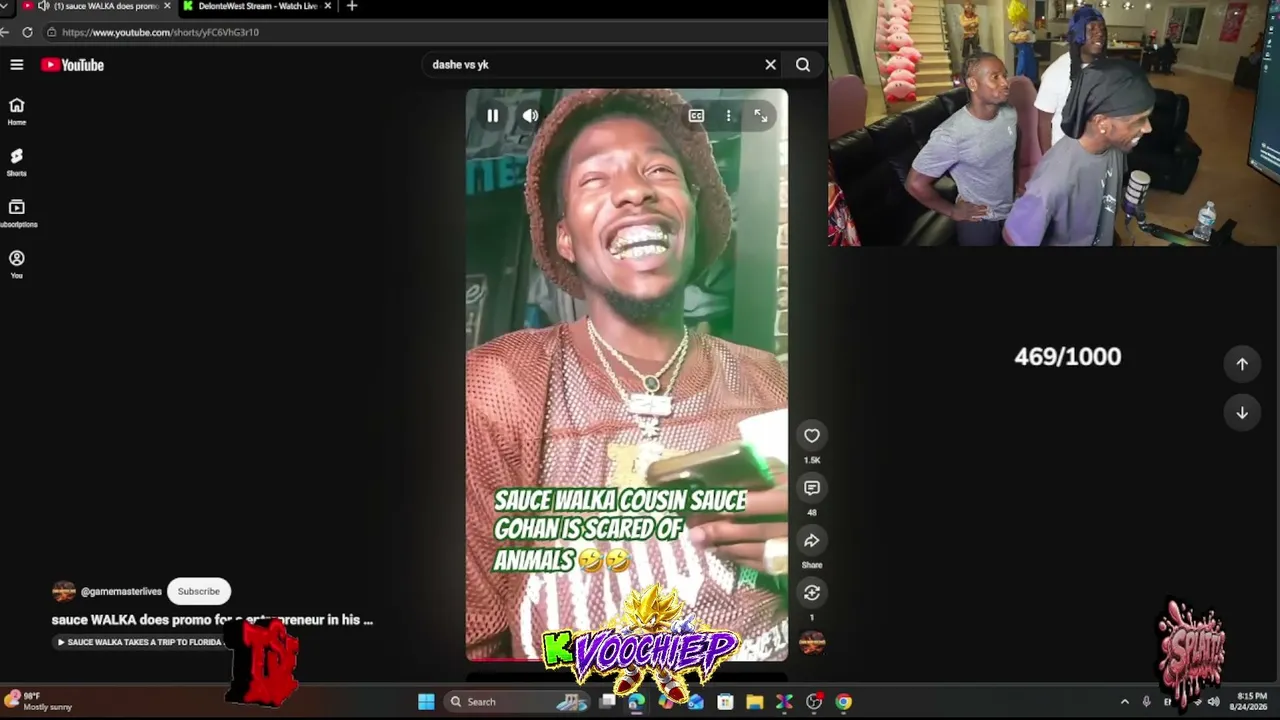Open Outlook from the taskbar
The height and width of the screenshot is (720, 1280).
pos(696,702)
